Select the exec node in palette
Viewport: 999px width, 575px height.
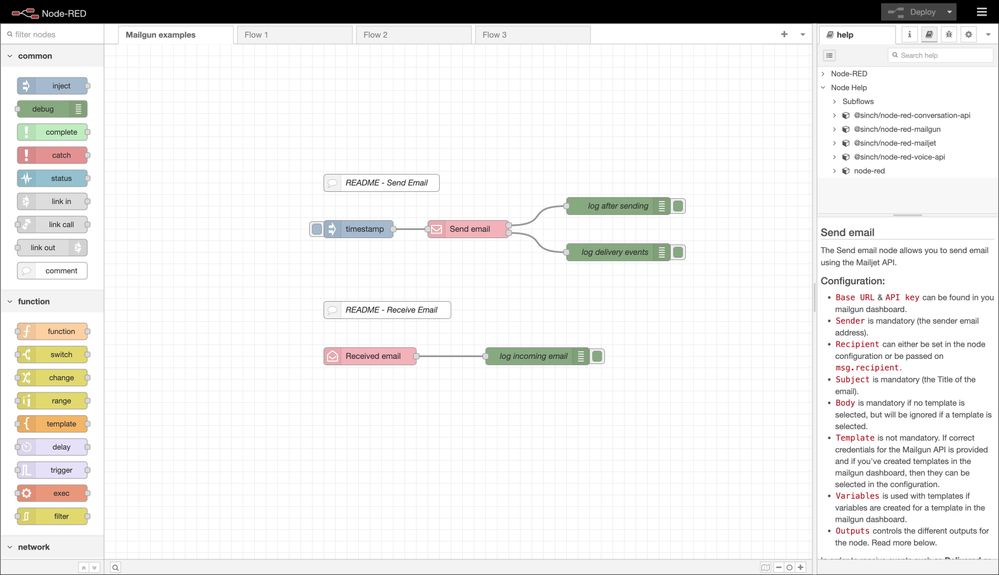53,493
